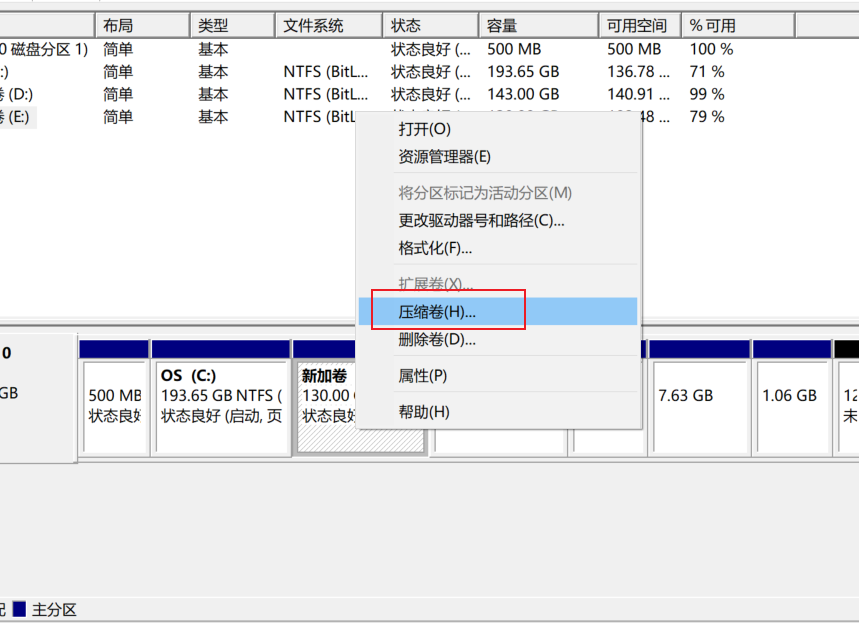Sort by the 容量 column header
Image resolution: width=859 pixels, height=623 pixels.
(x=539, y=25)
